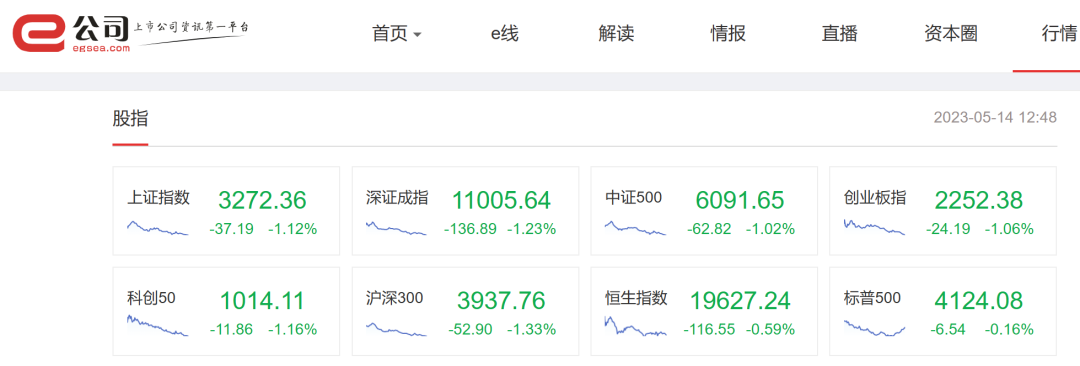This screenshot has height=366, width=1080.
Task: Click the -24.19 change figure
Action: [948, 230]
